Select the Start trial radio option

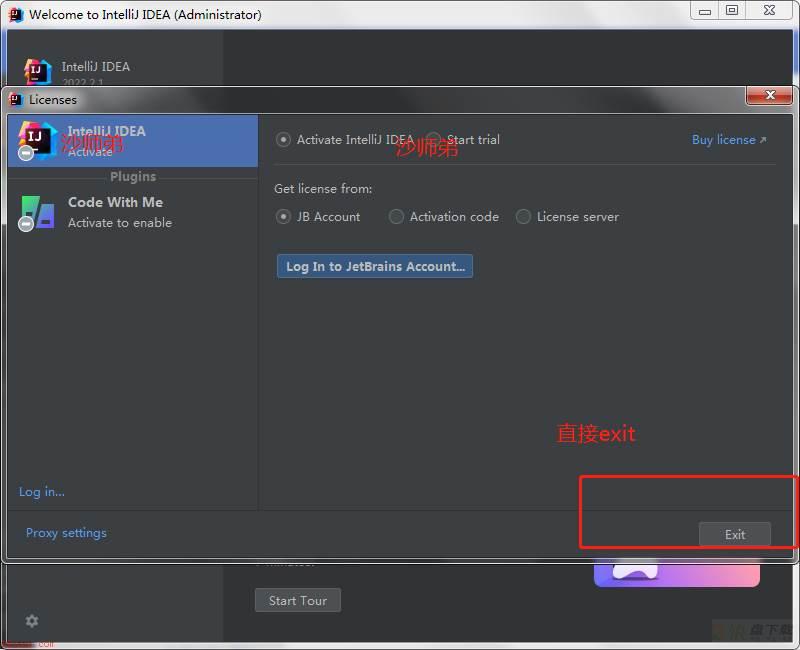(x=434, y=139)
